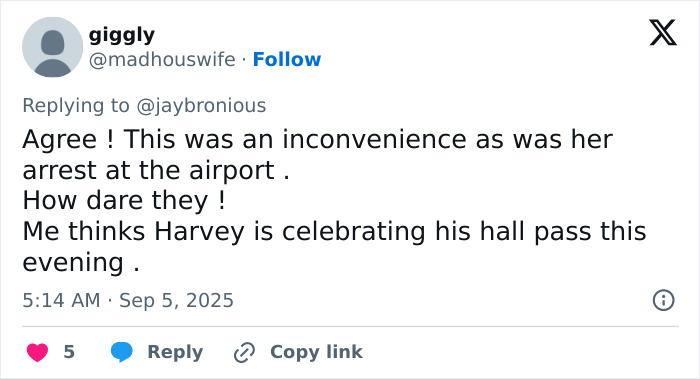
Task: Click the chain link copy icon
Action: click(x=244, y=352)
